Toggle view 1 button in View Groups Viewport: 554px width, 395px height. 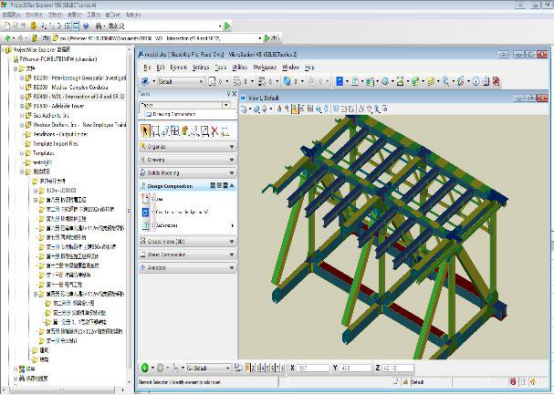point(248,368)
